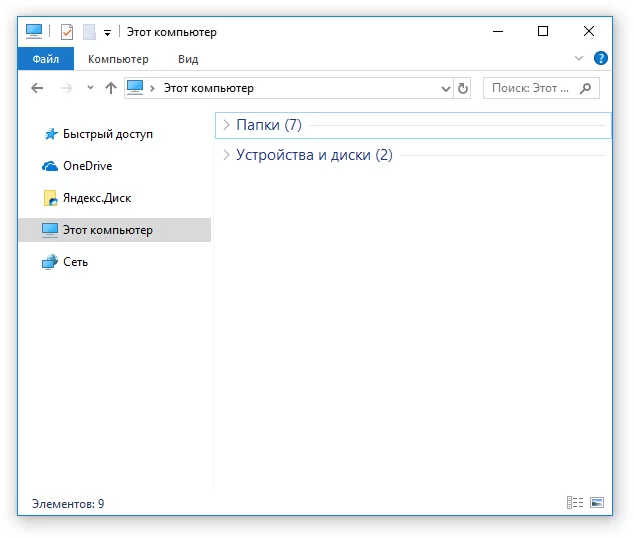
Task: Select Быстрый доступ in navigation pane
Action: coord(108,134)
